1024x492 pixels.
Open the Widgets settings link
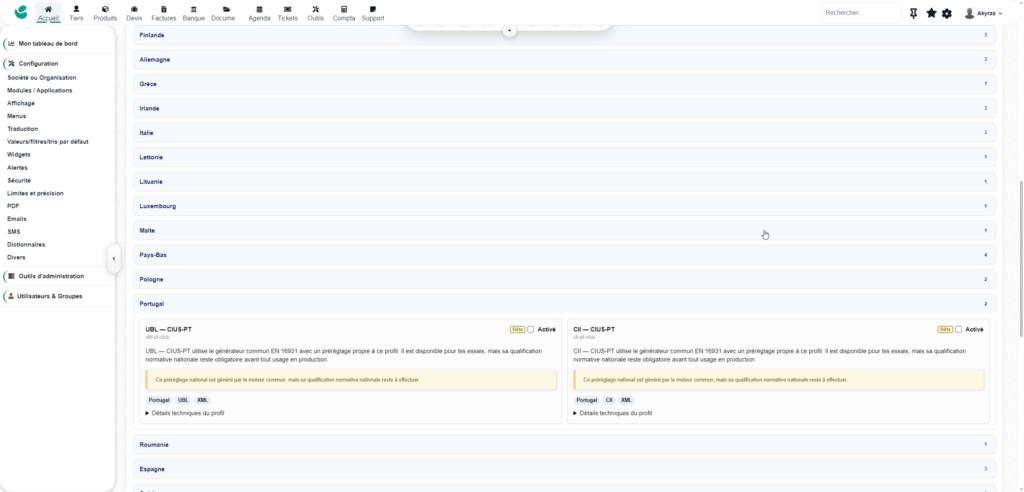click(19, 155)
